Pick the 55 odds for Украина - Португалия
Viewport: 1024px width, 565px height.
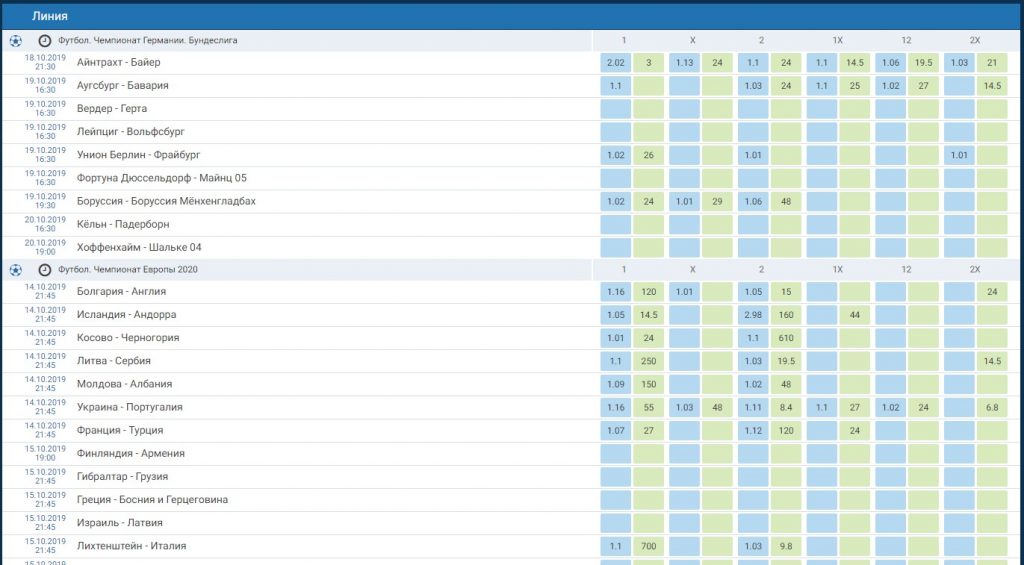(648, 408)
